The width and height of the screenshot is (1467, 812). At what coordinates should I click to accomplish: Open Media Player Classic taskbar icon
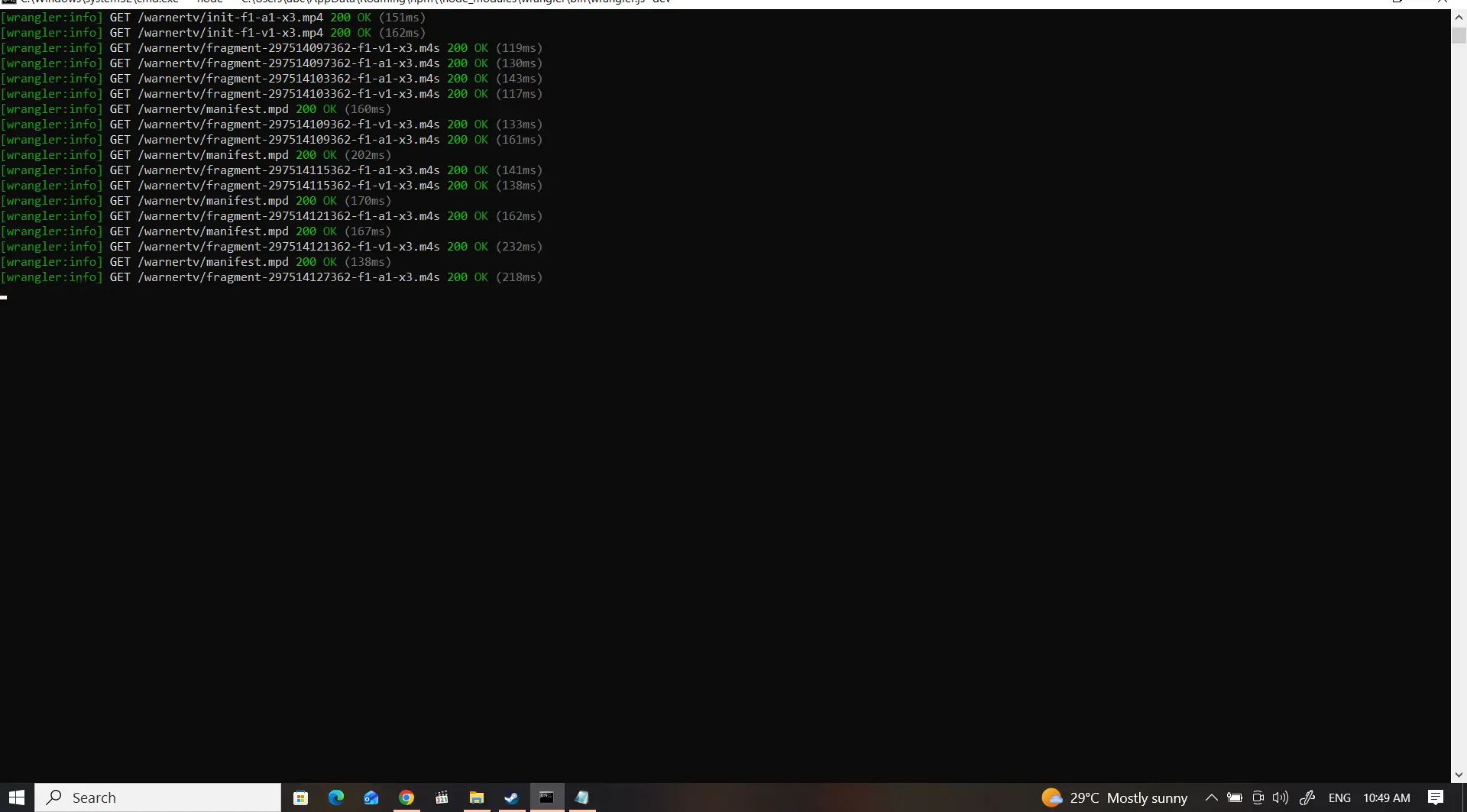(441, 797)
